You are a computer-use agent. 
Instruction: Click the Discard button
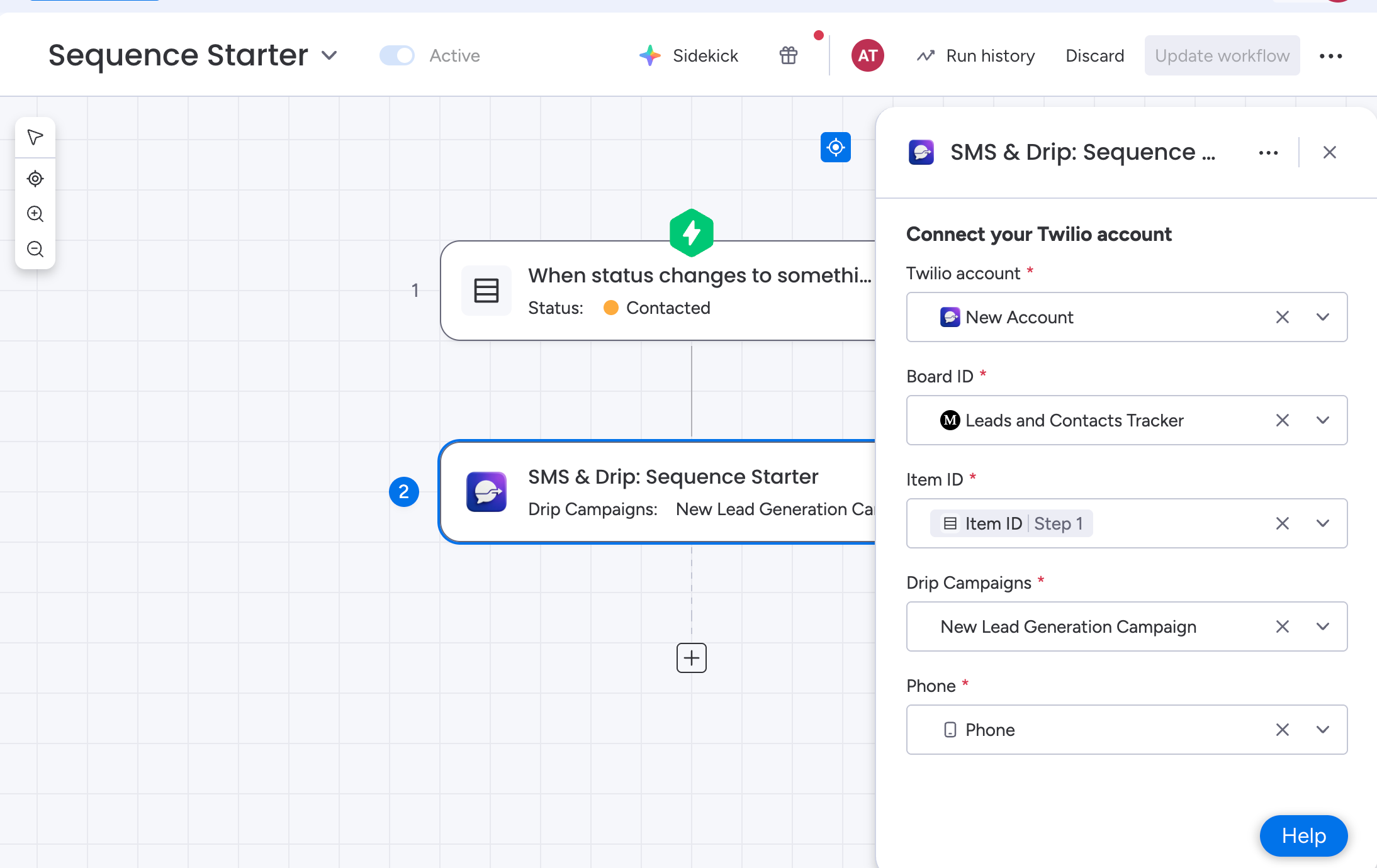[x=1094, y=55]
